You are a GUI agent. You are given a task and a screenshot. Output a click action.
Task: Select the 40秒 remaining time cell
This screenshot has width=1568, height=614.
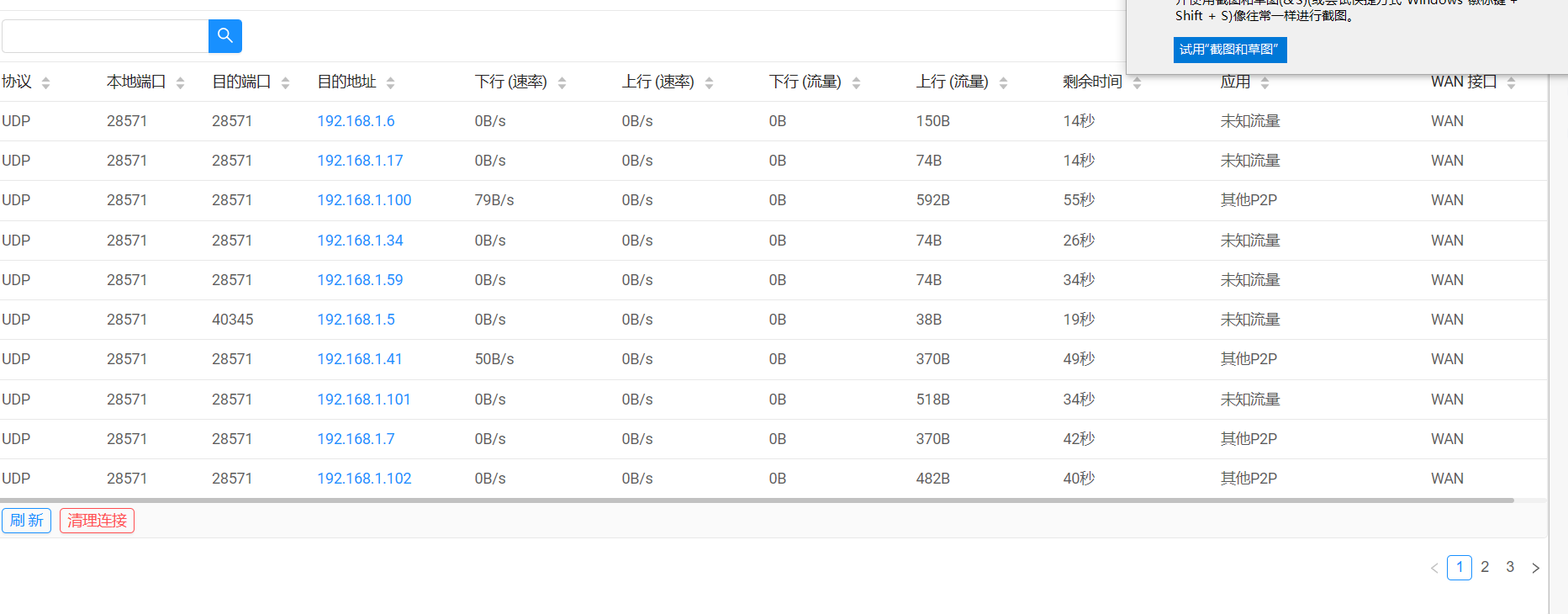pos(1079,479)
